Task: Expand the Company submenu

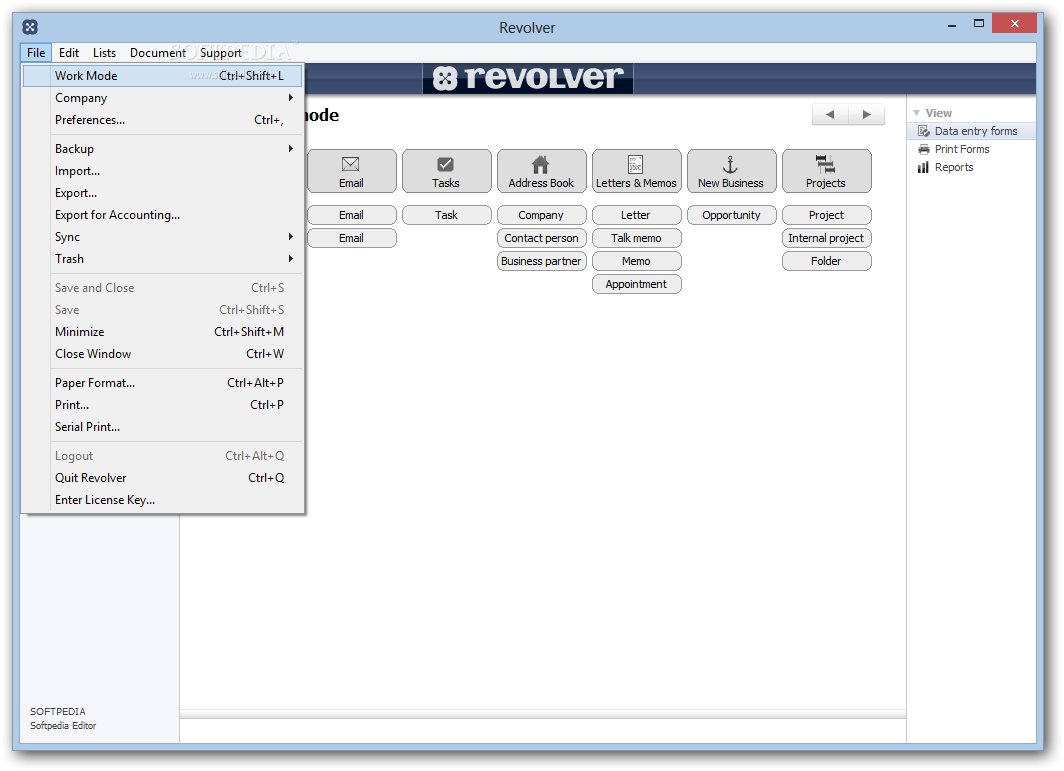Action: click(x=162, y=98)
